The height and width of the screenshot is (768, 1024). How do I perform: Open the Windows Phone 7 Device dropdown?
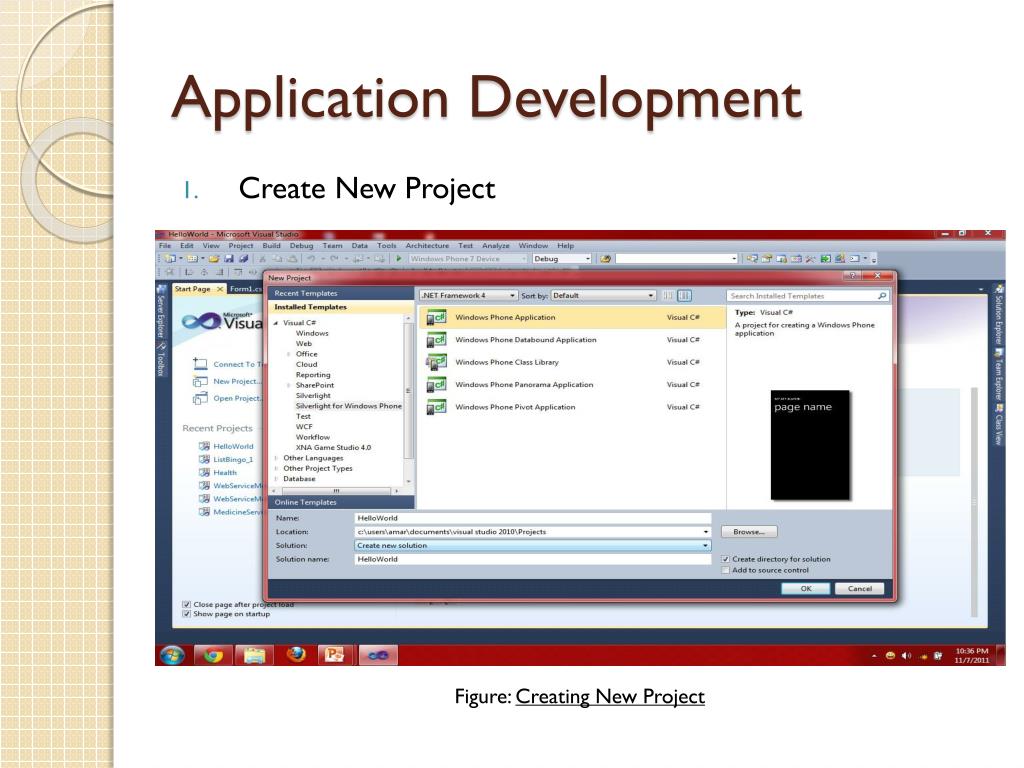coord(468,259)
